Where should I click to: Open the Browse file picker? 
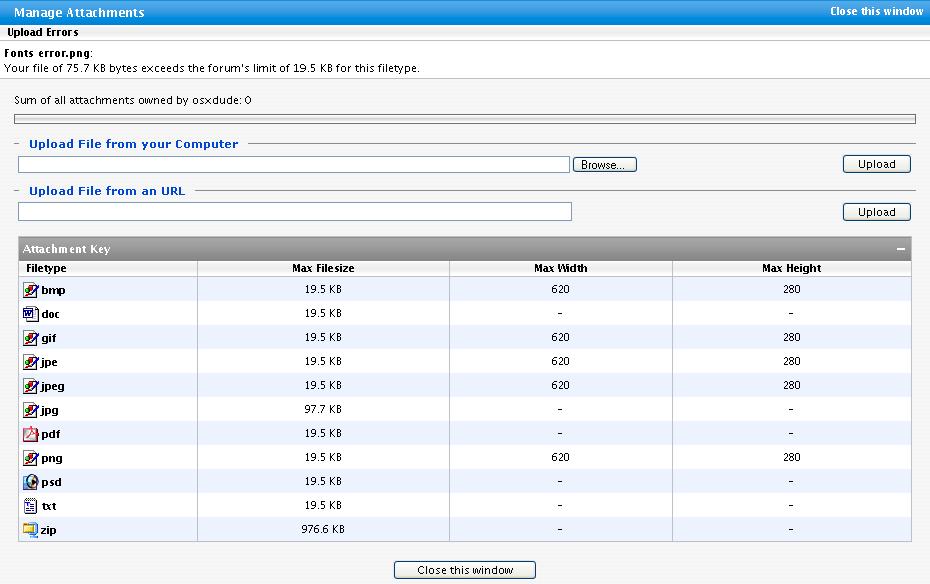(604, 165)
